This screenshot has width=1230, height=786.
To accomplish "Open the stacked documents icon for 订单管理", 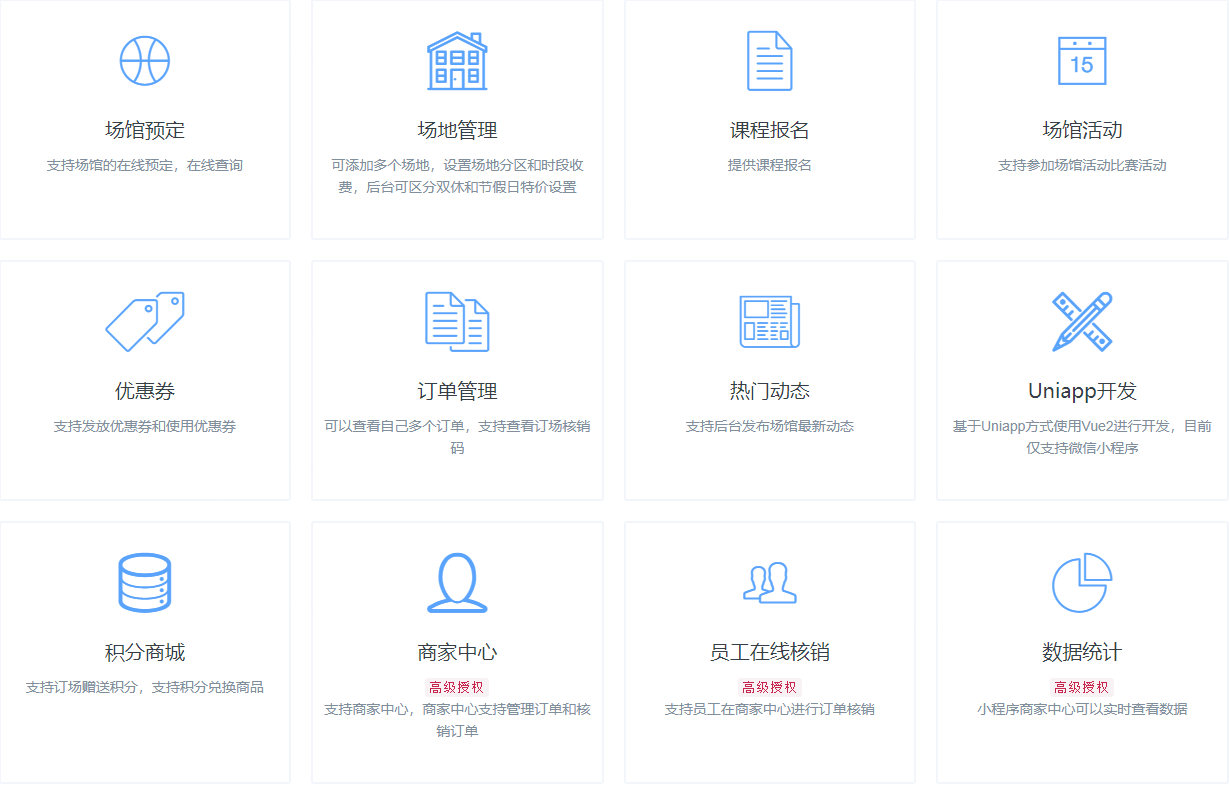I will 457,322.
